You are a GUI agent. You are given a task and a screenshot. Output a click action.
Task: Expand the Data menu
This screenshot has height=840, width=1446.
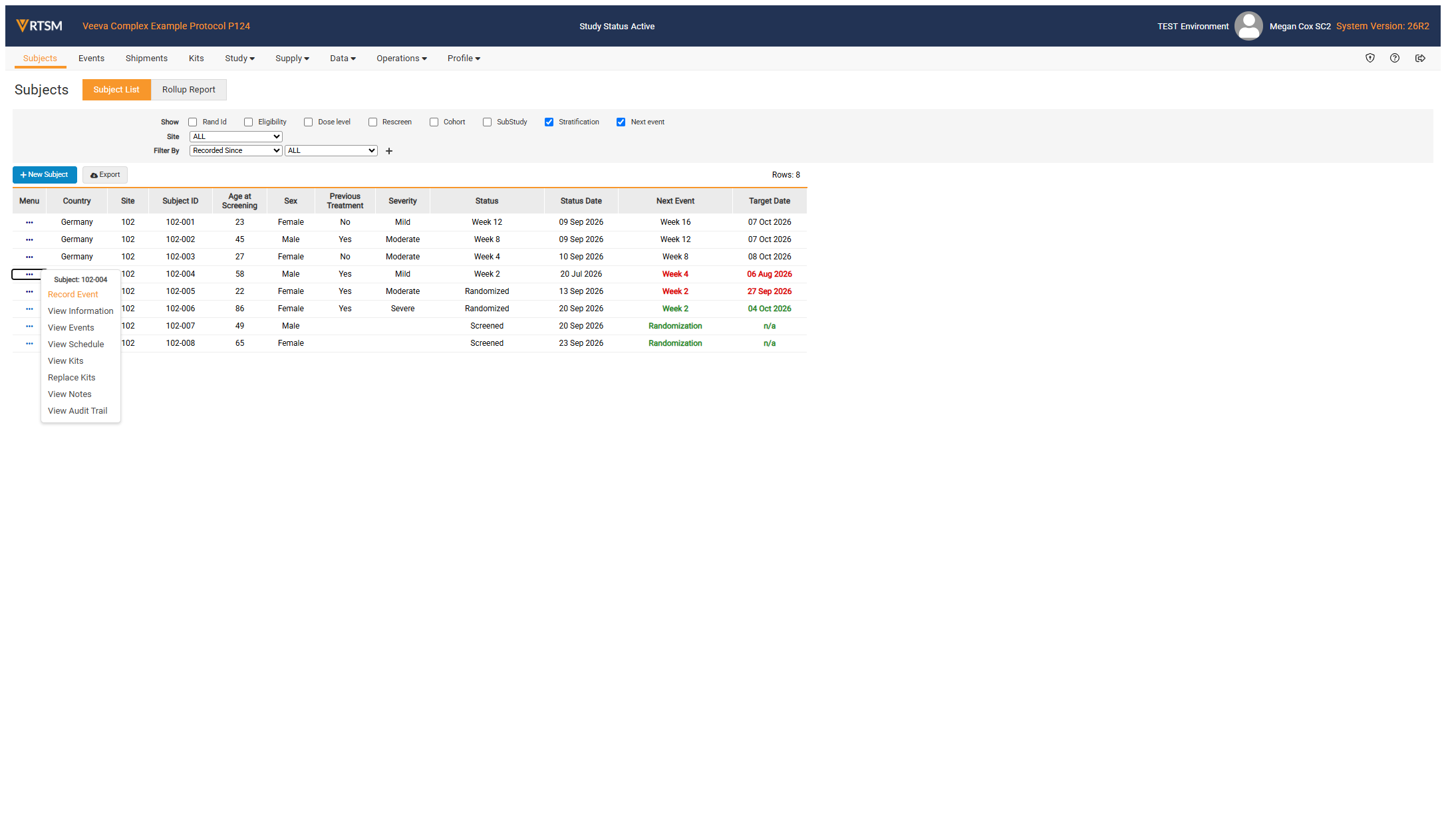click(343, 59)
